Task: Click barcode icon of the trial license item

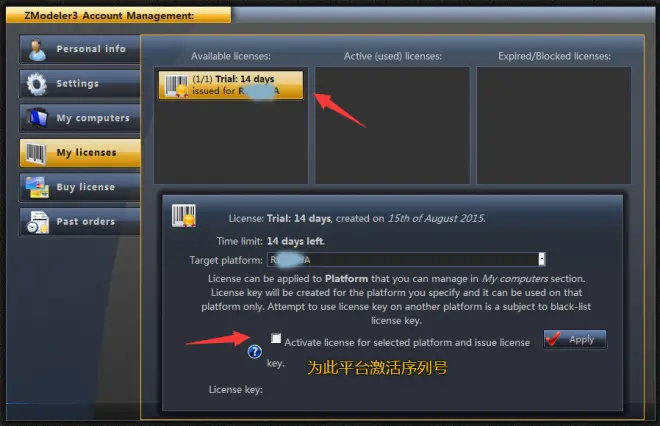Action: pyautogui.click(x=176, y=86)
